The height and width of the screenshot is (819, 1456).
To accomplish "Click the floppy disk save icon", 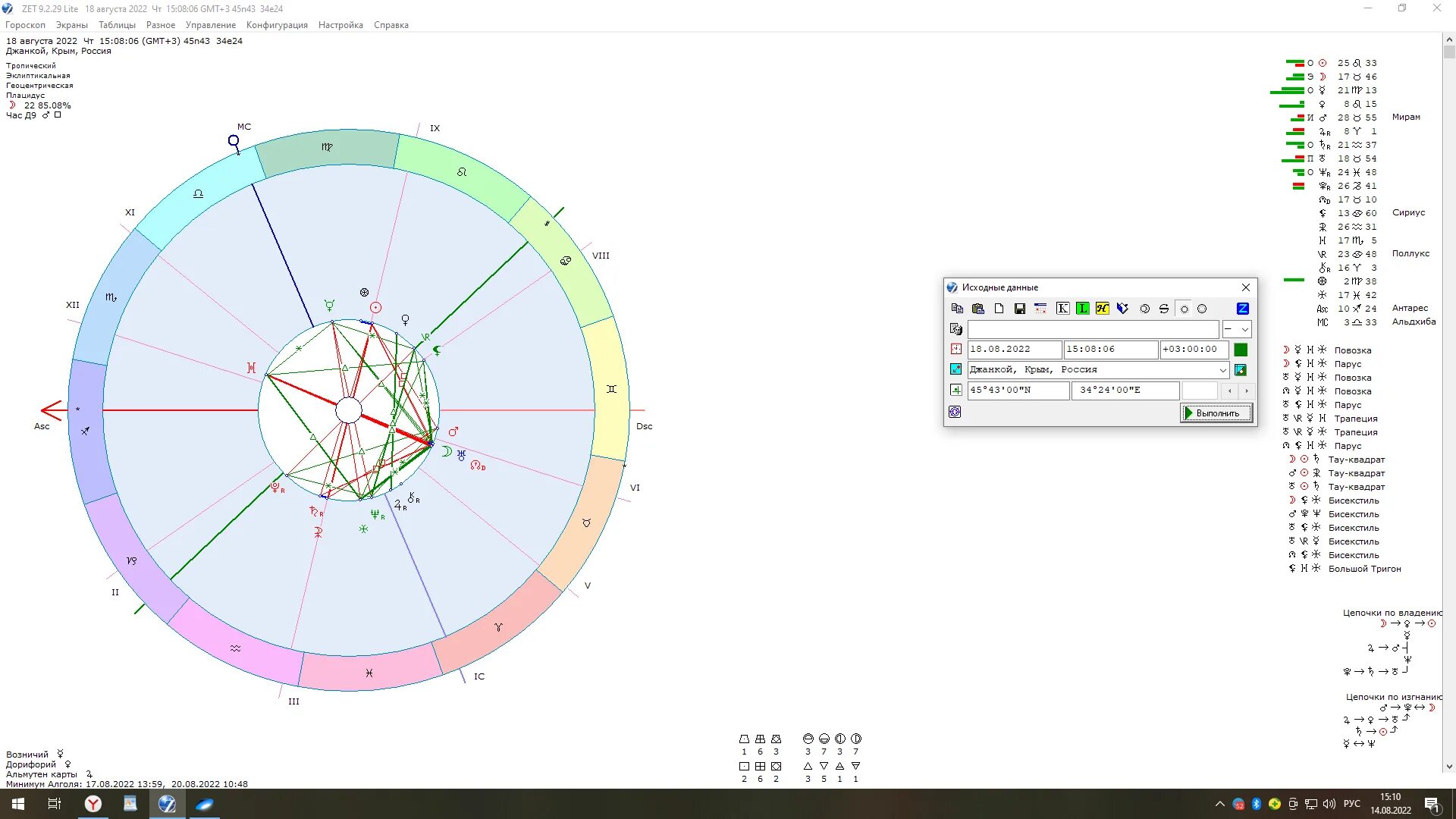I will click(x=1020, y=309).
